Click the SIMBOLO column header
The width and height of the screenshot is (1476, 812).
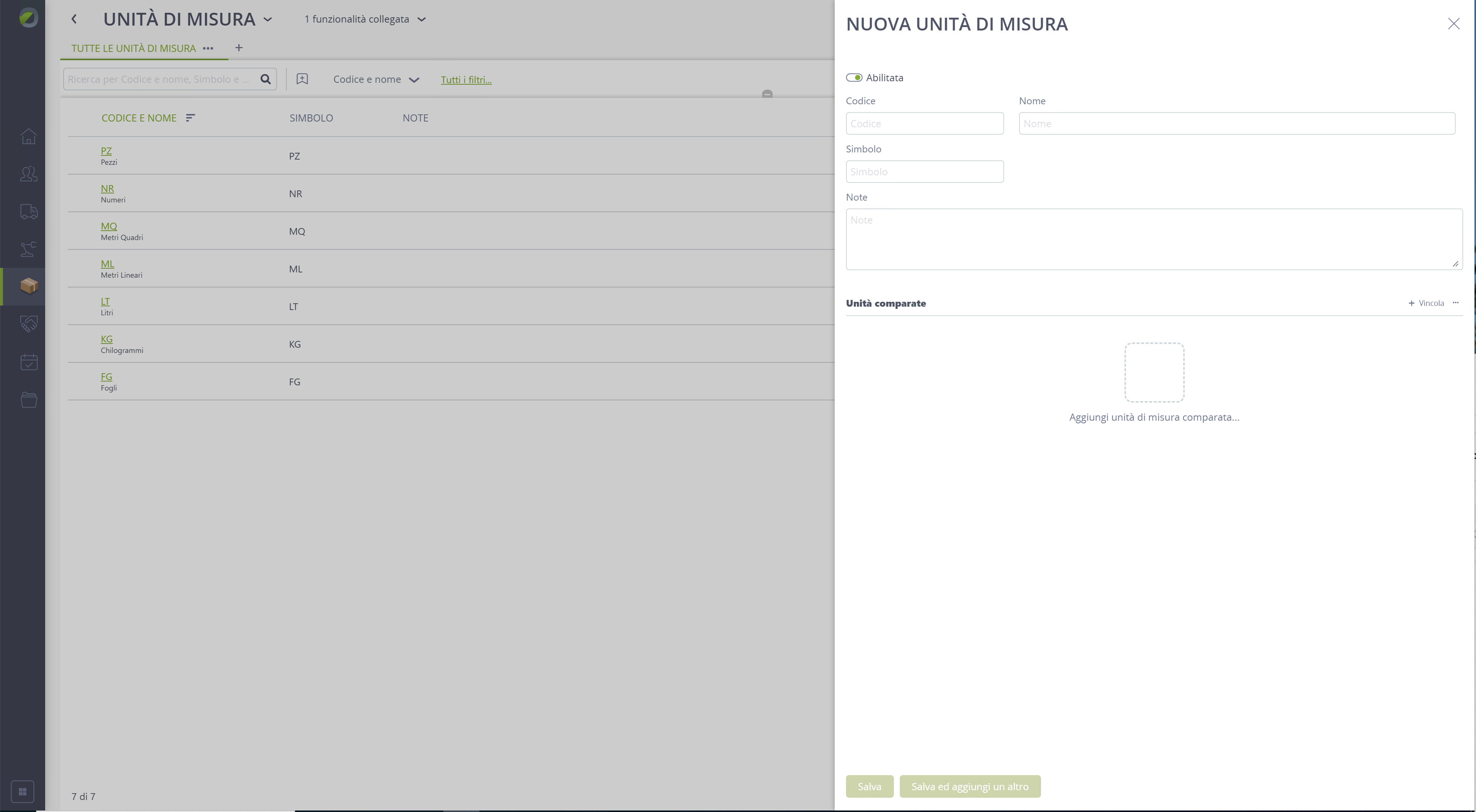coord(310,117)
